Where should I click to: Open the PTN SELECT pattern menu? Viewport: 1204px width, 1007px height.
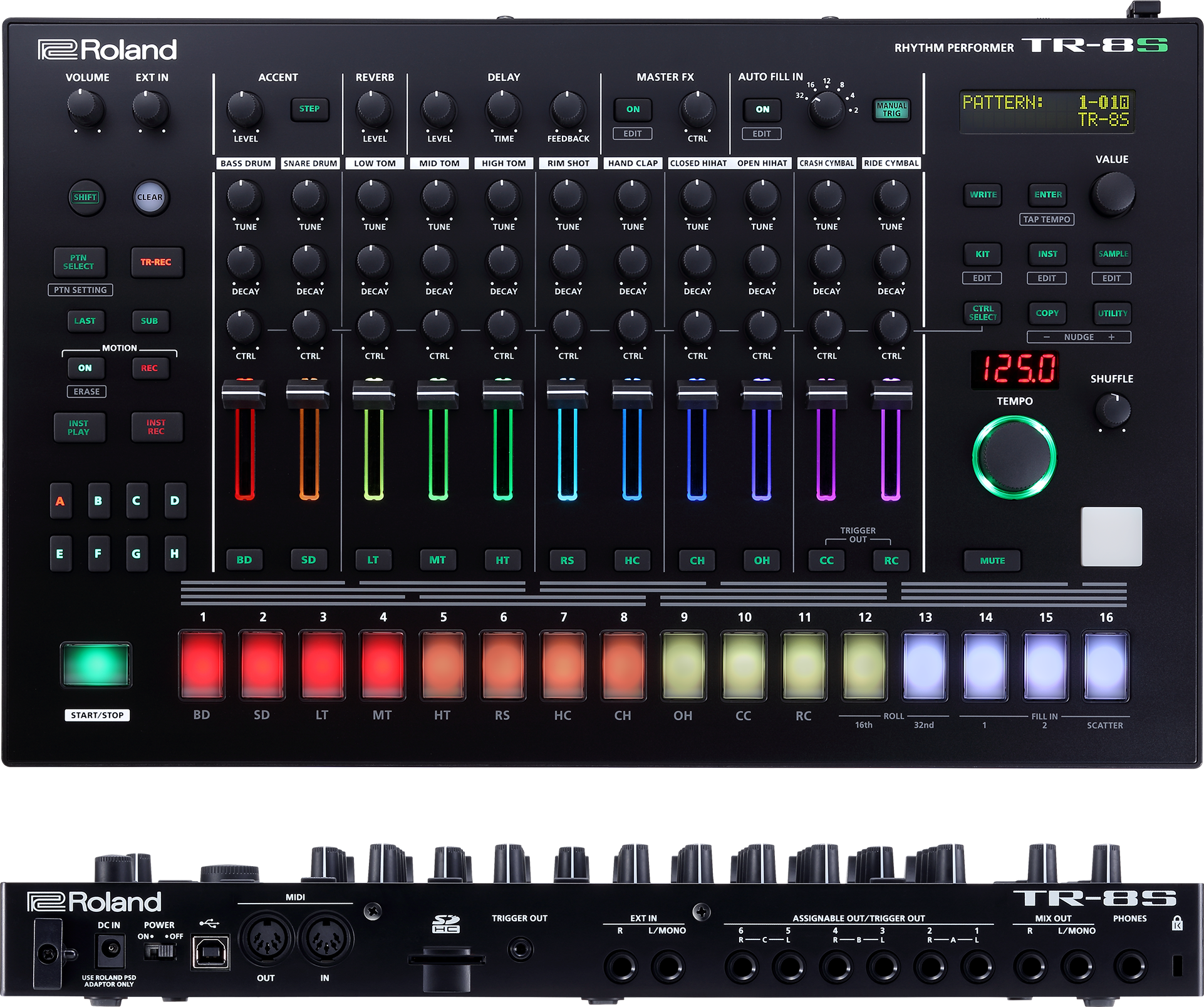click(80, 263)
